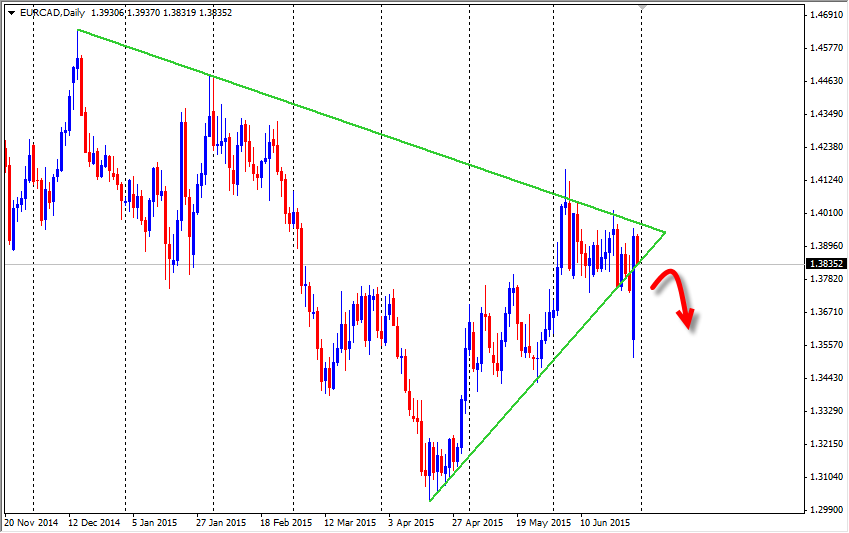
Task: Click the 1.44630 price axis label
Action: pos(826,81)
